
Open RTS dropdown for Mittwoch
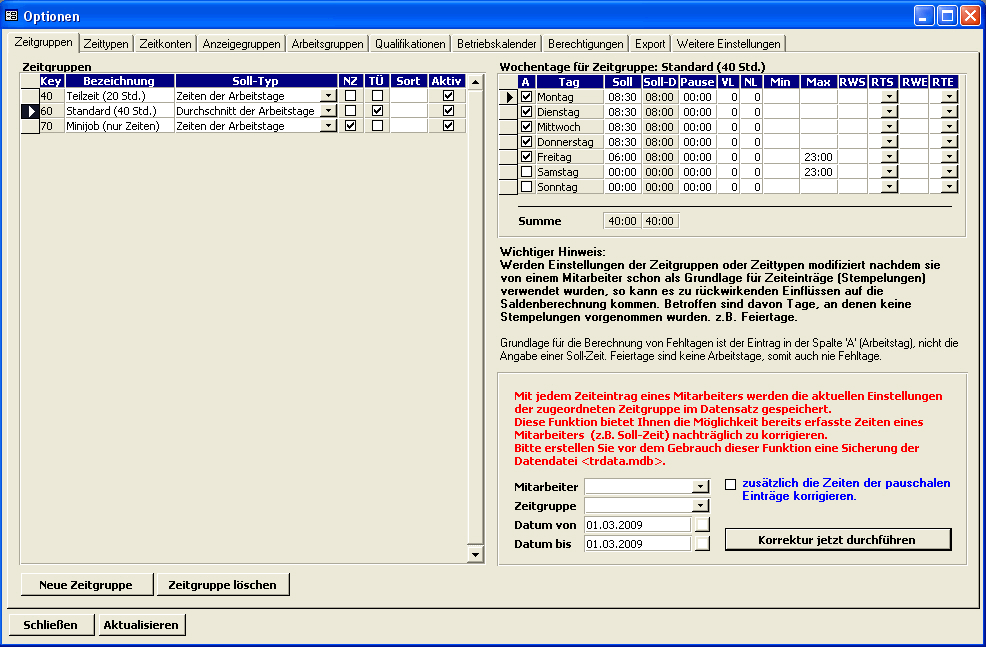click(889, 127)
